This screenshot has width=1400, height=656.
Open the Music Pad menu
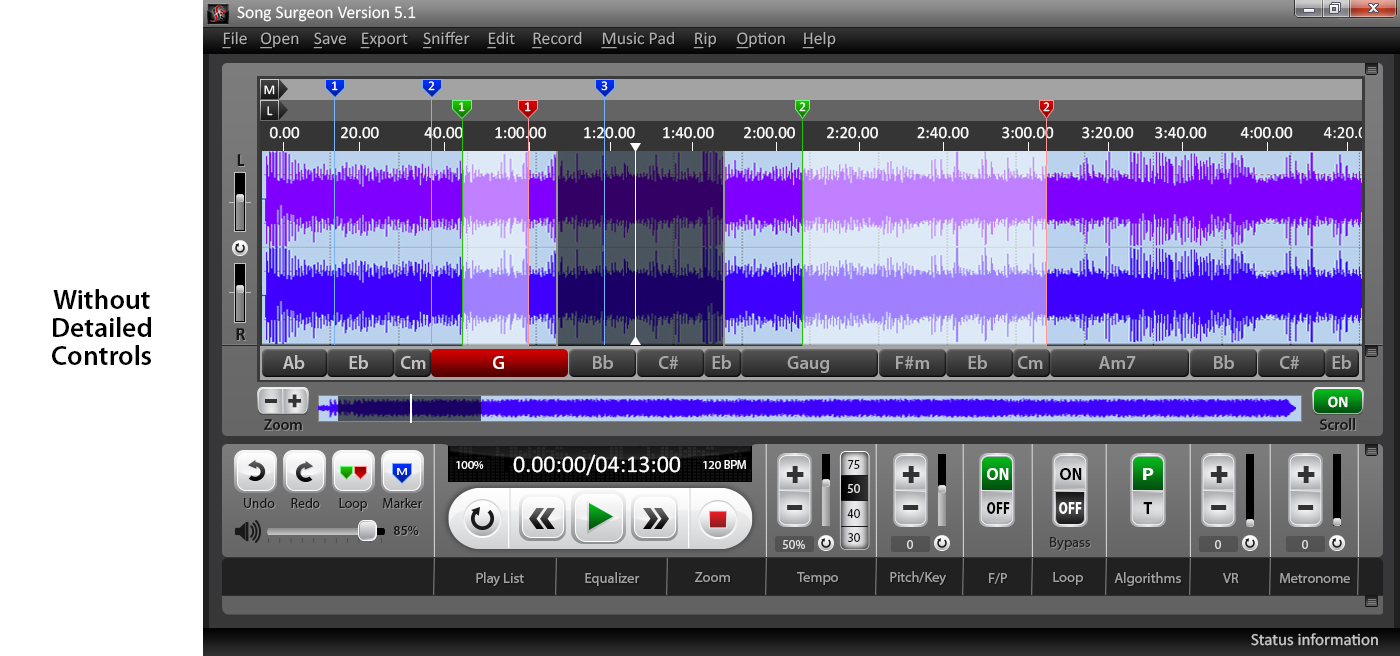638,39
